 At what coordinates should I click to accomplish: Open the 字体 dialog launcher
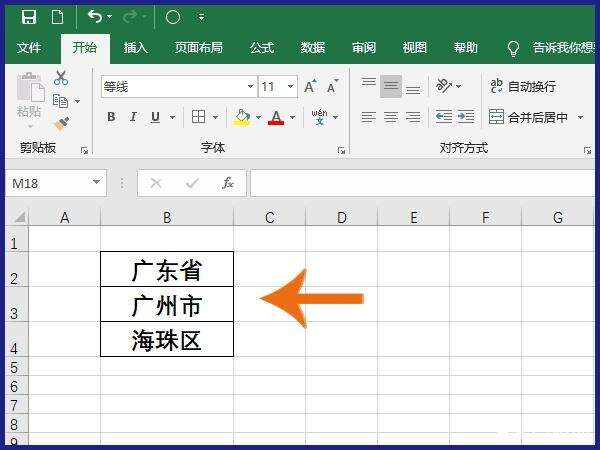[341, 150]
